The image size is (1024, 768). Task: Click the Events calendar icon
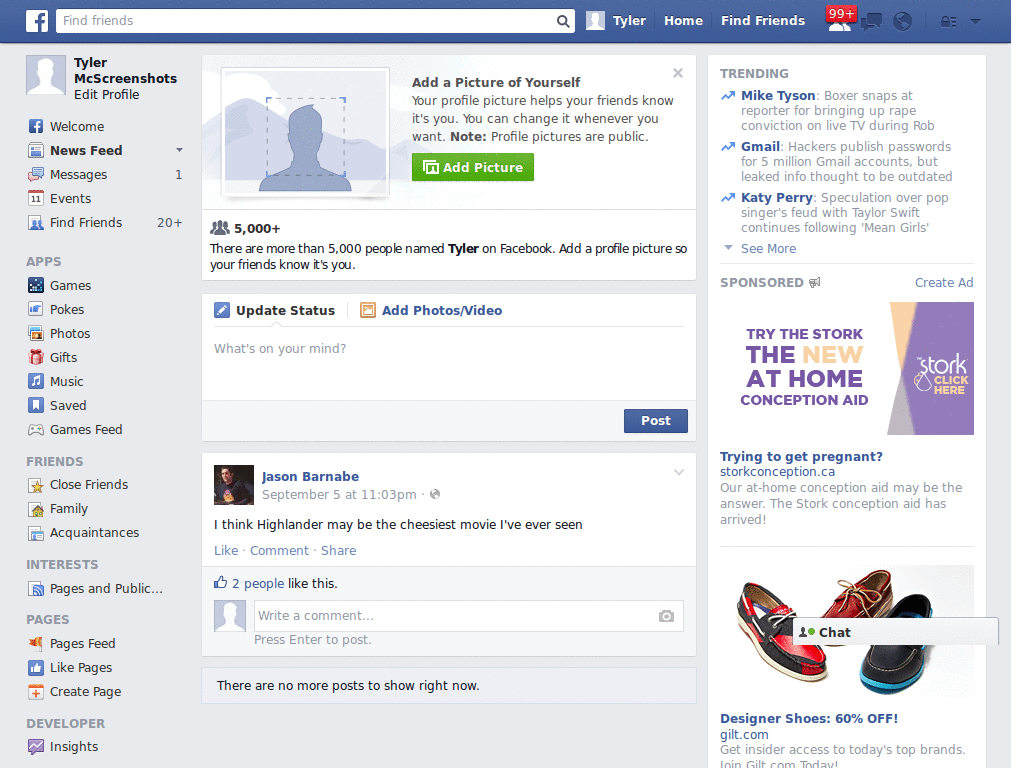pos(36,199)
